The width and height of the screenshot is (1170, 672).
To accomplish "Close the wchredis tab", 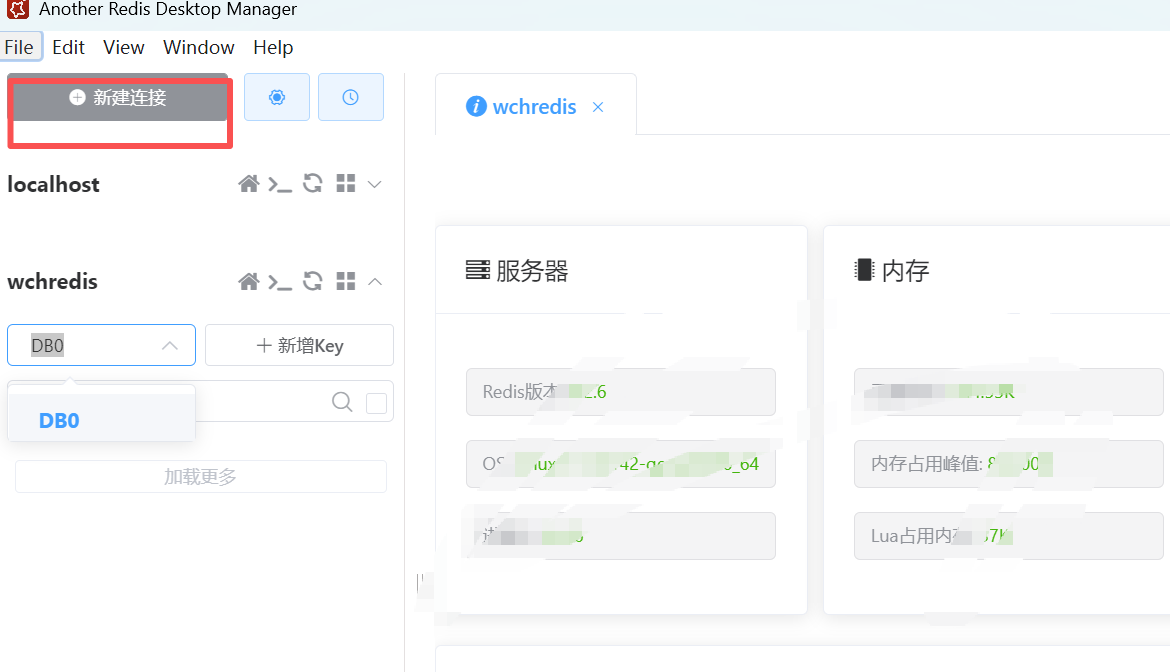I will pos(598,107).
